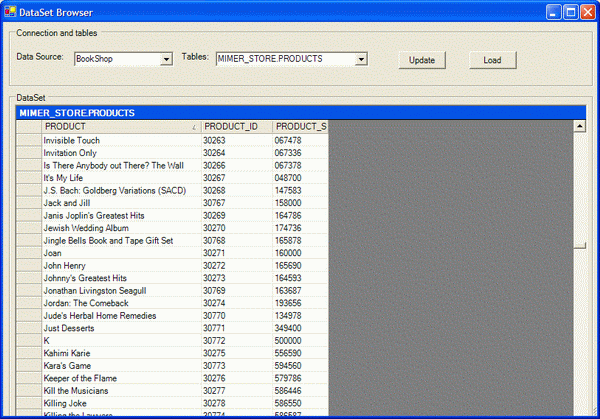
Task: Click the value 067478
Action: pos(300,140)
